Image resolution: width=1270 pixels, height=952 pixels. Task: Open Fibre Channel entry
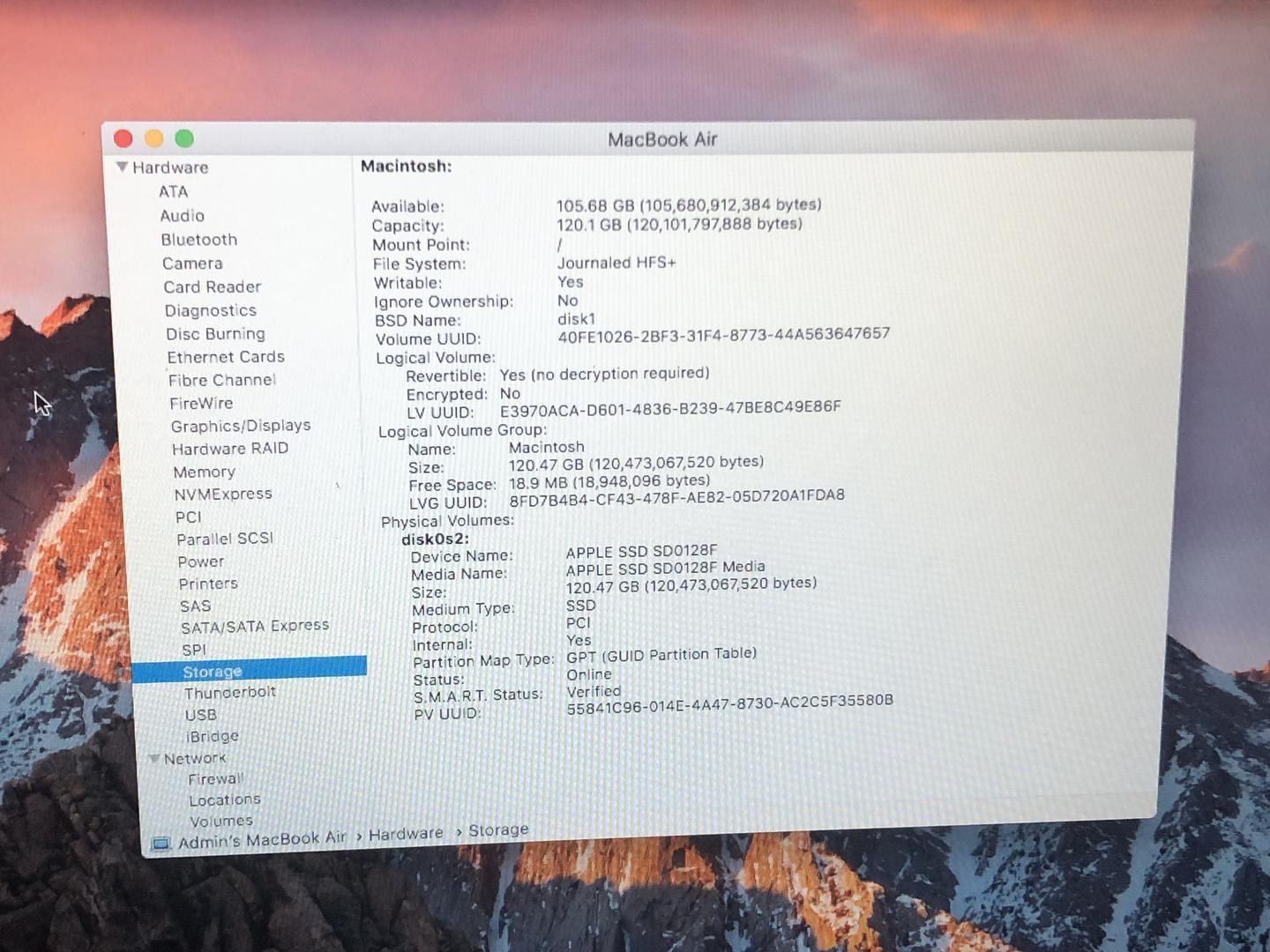tap(221, 380)
